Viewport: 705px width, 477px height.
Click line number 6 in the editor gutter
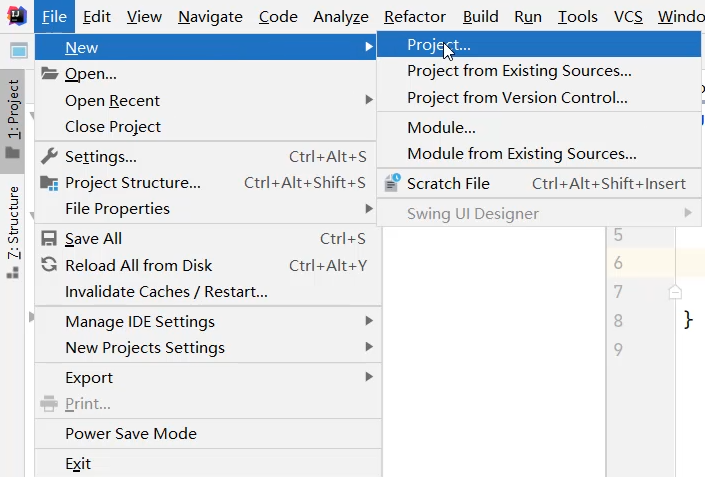click(618, 263)
